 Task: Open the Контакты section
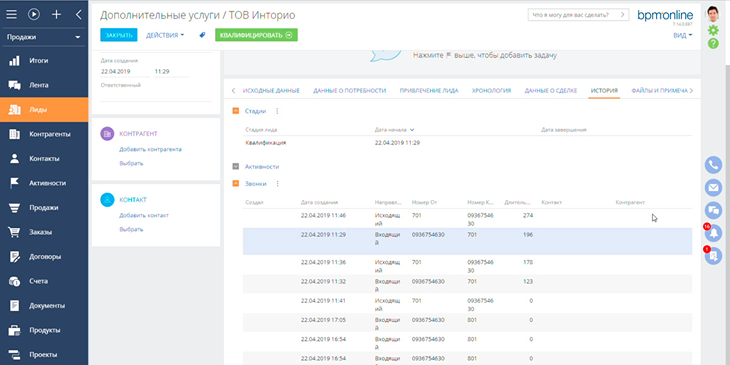click(44, 159)
